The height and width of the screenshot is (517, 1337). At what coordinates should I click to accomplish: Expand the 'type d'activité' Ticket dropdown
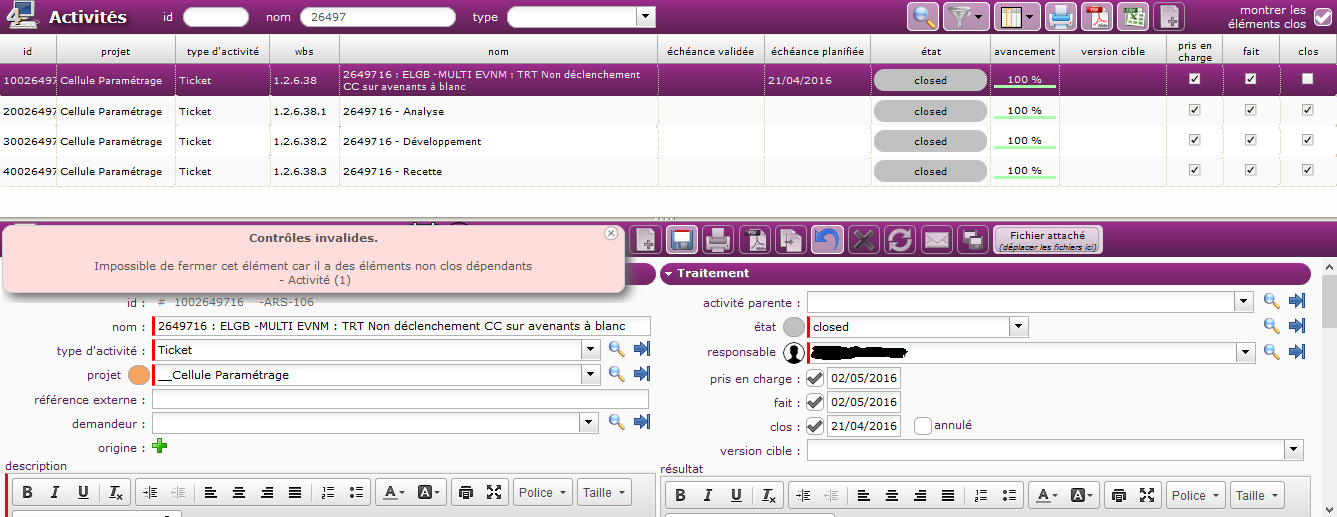tap(592, 350)
